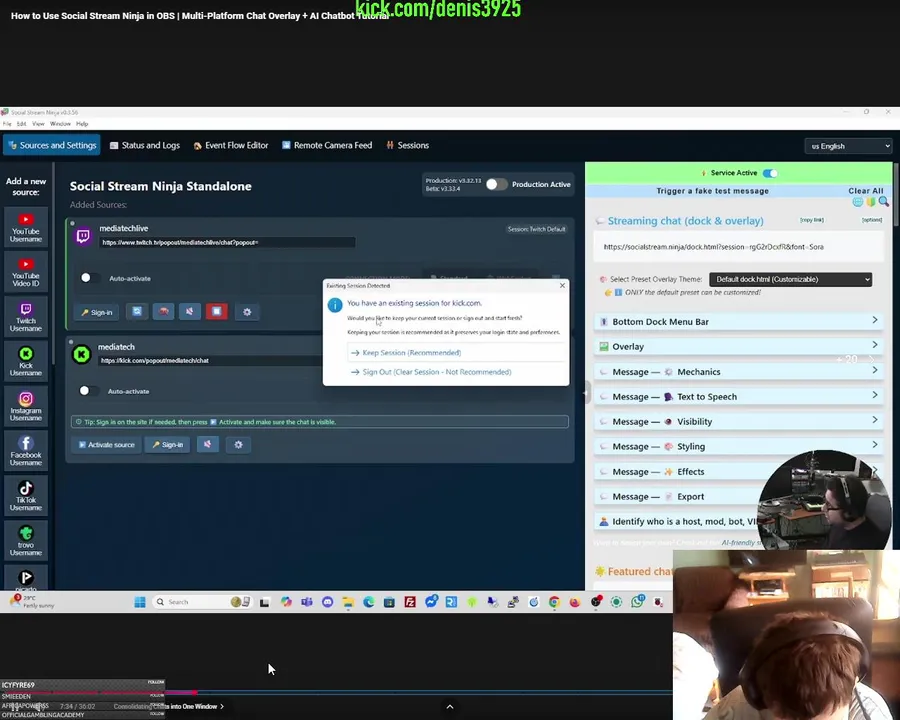Click the shield icon under Clear All

pos(871,202)
